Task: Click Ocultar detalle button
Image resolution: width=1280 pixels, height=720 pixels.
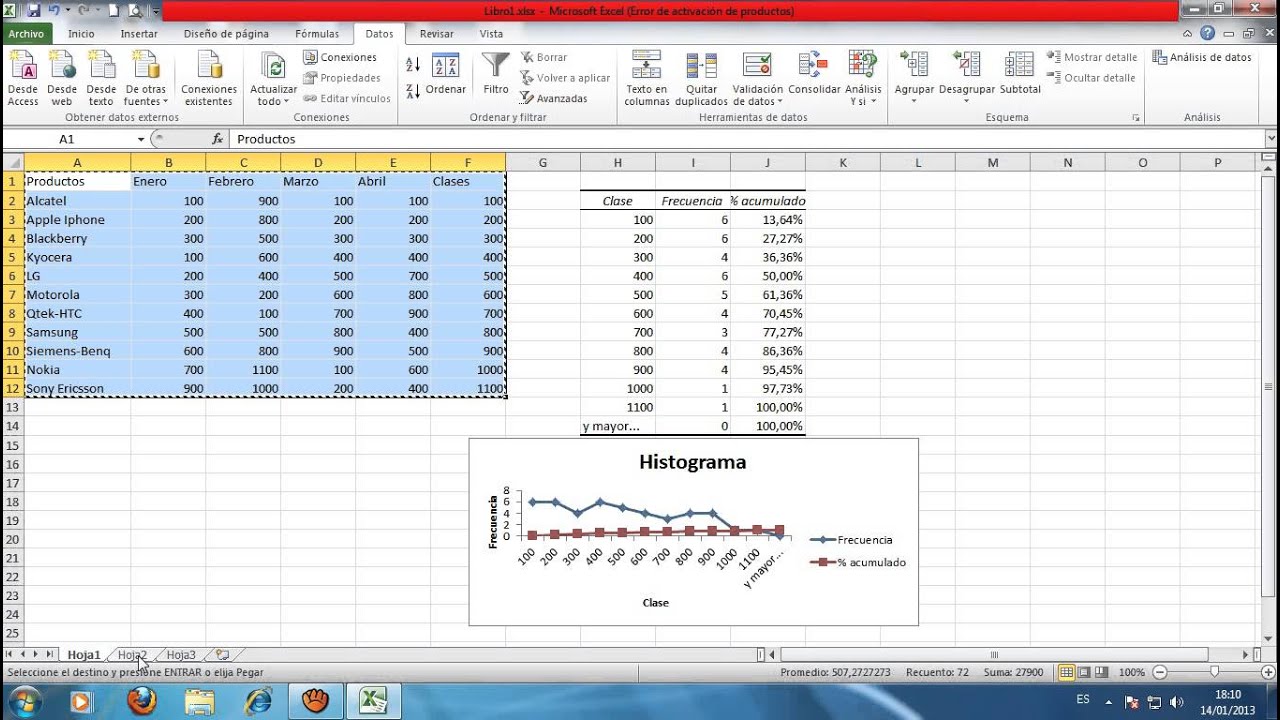Action: [x=1091, y=77]
